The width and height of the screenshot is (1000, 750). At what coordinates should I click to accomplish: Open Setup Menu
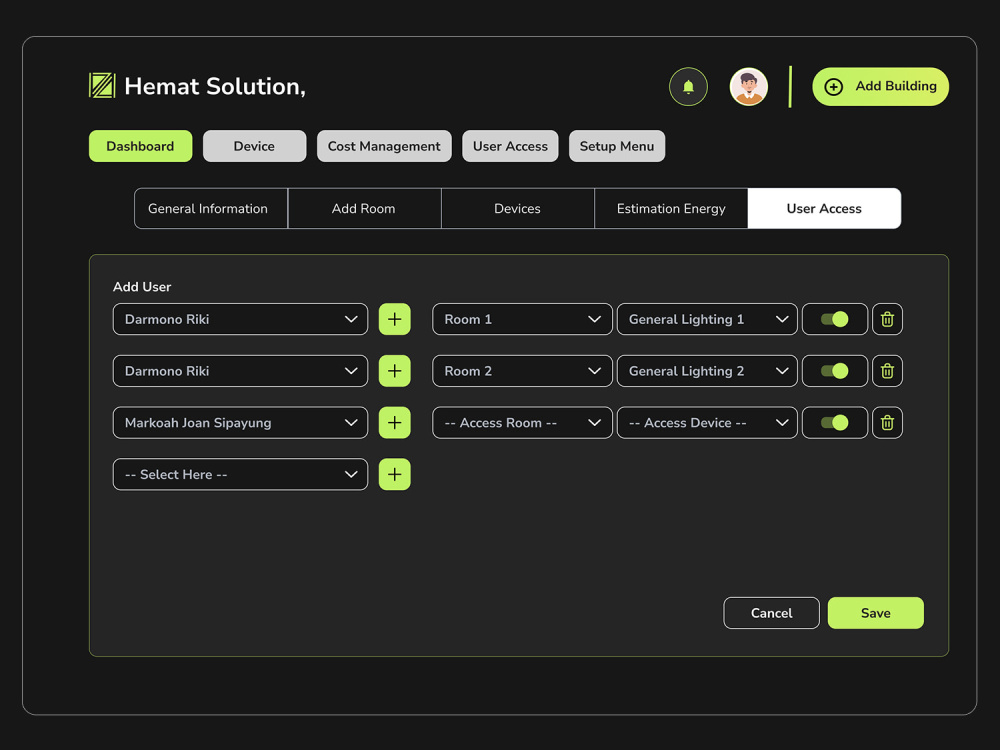click(617, 146)
